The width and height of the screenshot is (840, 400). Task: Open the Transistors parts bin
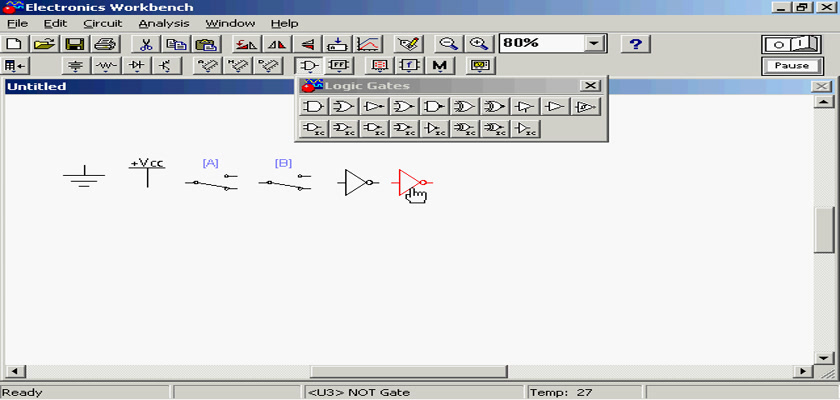[167, 66]
